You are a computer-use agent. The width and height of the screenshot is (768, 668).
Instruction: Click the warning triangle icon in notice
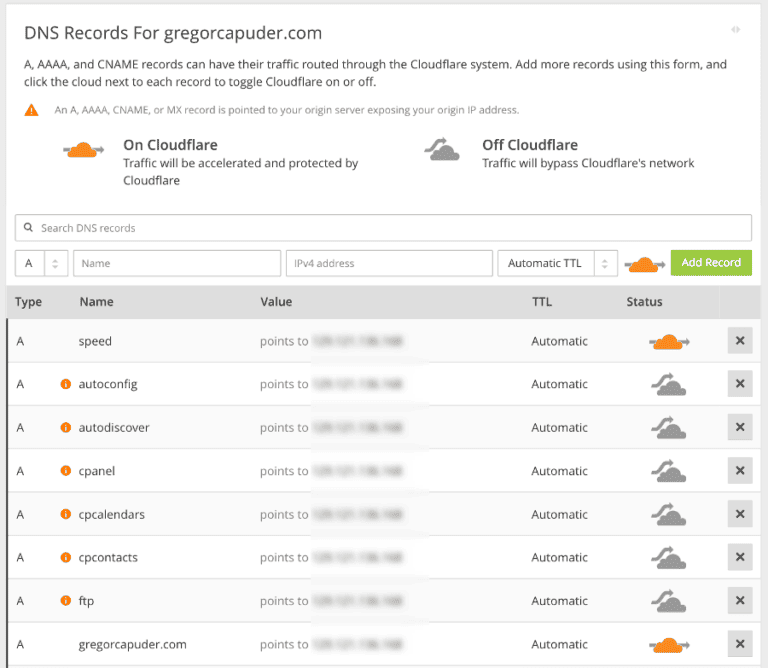(x=32, y=110)
